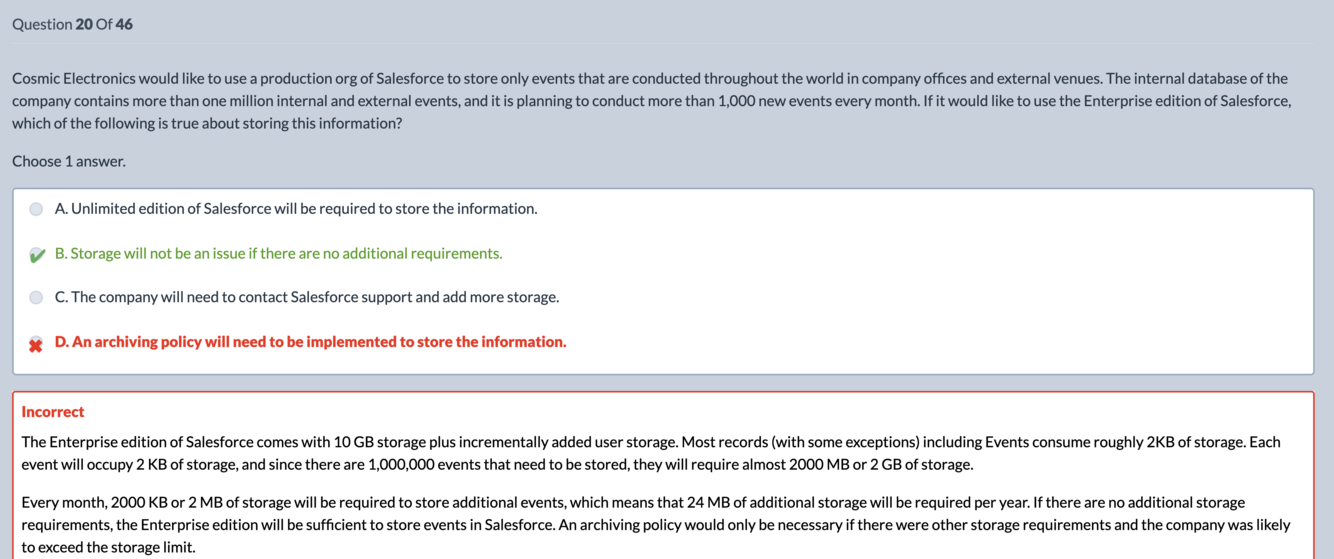The width and height of the screenshot is (1334, 559).
Task: Choose answer D: archiving policy will need
Action: coord(310,342)
